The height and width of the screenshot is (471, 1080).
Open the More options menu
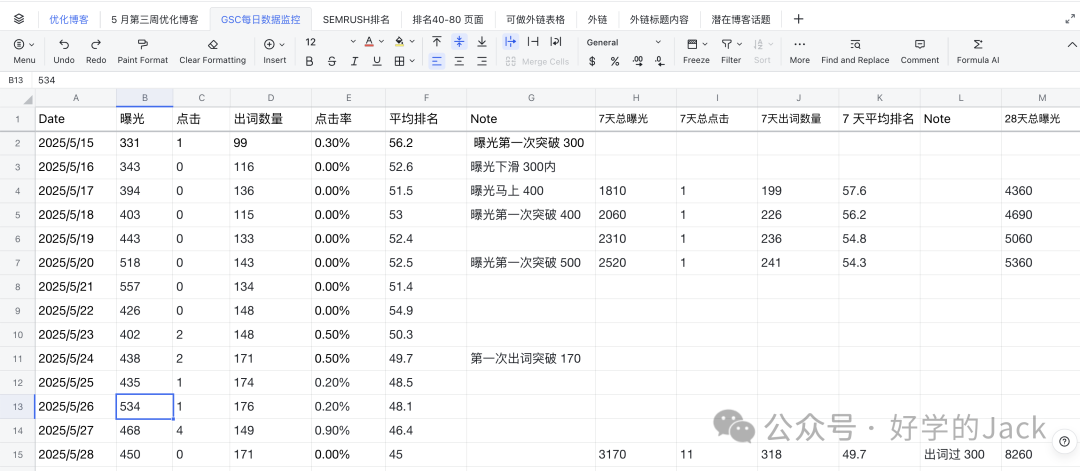coord(800,51)
